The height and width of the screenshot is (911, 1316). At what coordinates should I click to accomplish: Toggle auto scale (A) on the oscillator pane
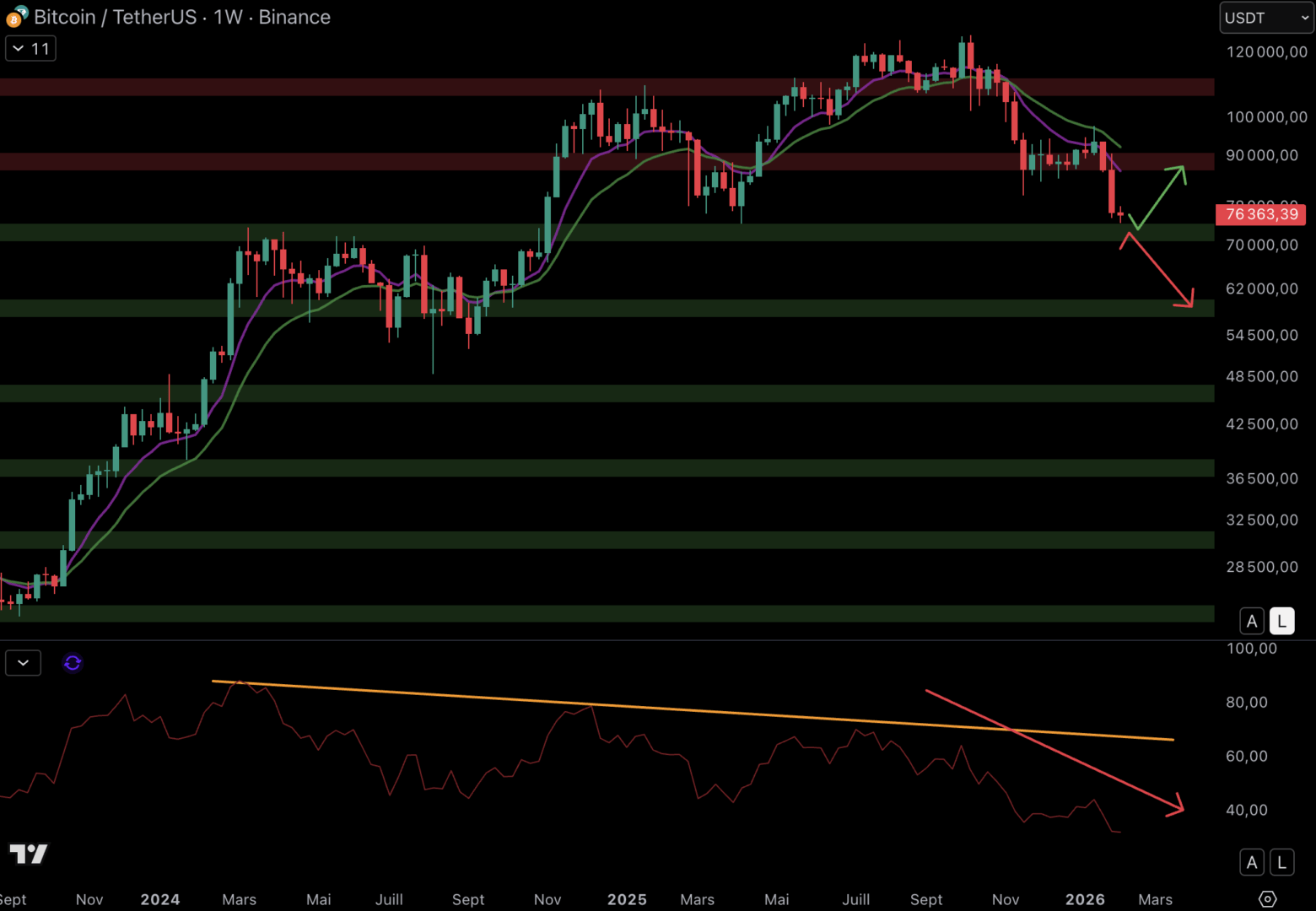pos(1252,862)
